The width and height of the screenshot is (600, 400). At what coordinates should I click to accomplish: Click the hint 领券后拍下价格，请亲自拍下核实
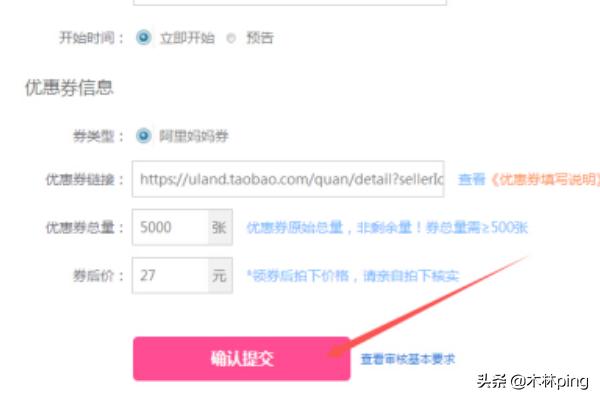coord(354,276)
